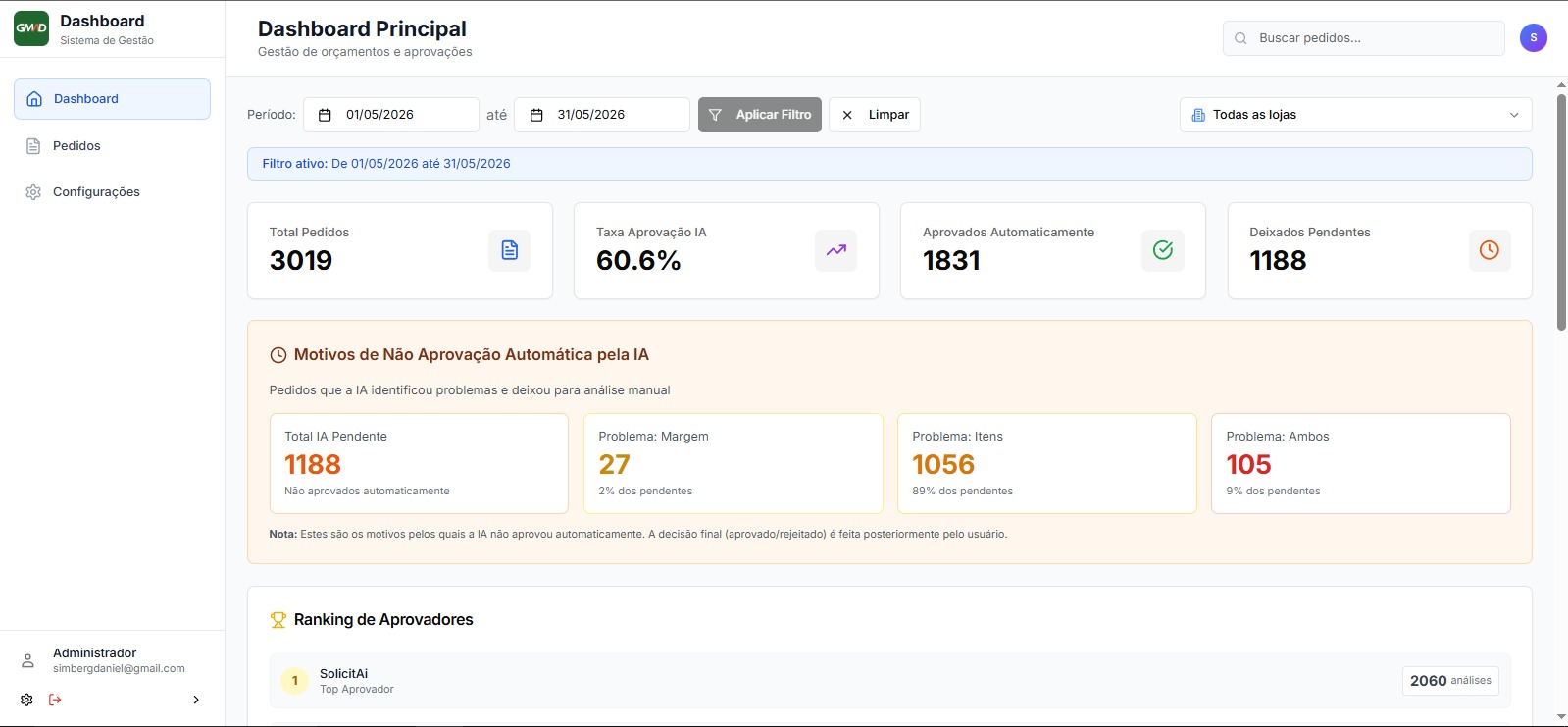Click the calendar icon in the end date field
This screenshot has height=727, width=1568.
point(536,115)
